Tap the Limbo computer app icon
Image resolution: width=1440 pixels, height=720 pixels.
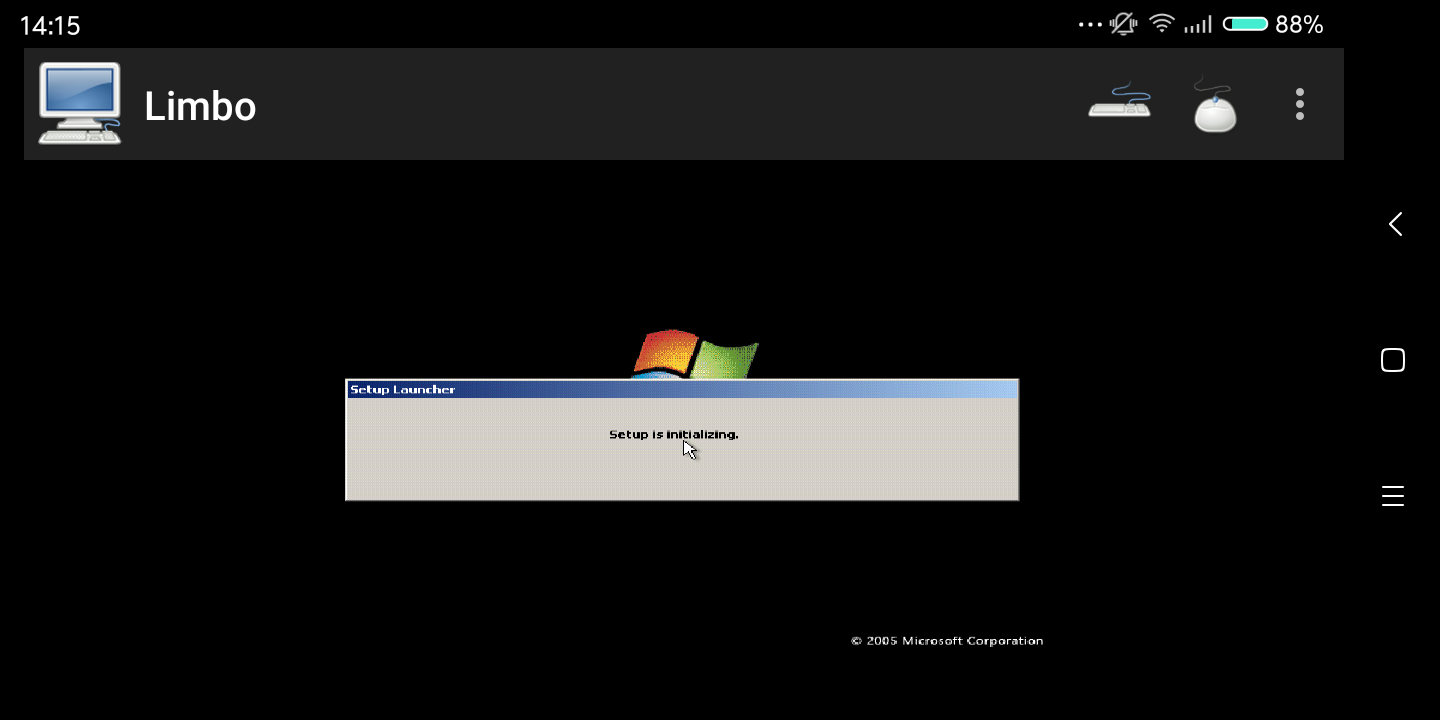click(x=80, y=104)
